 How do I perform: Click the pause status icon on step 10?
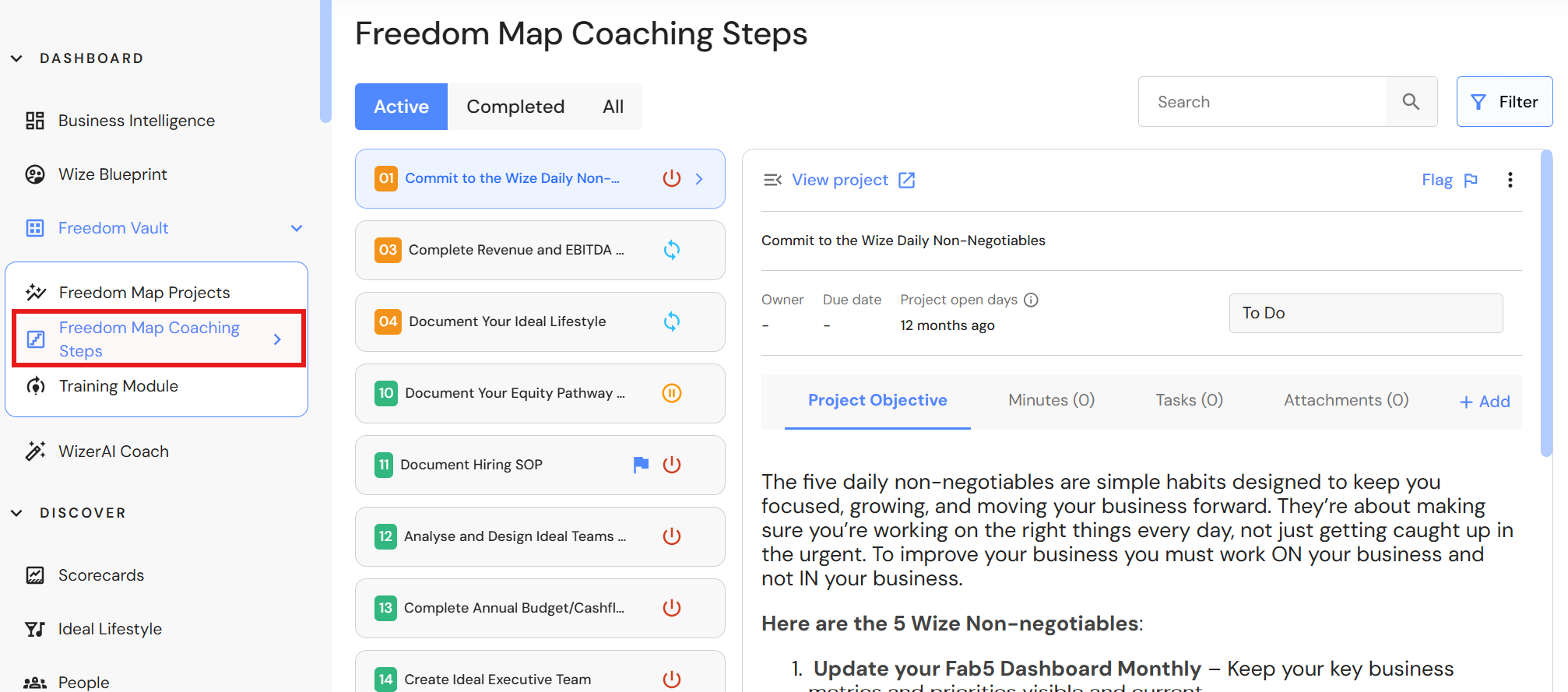(672, 393)
